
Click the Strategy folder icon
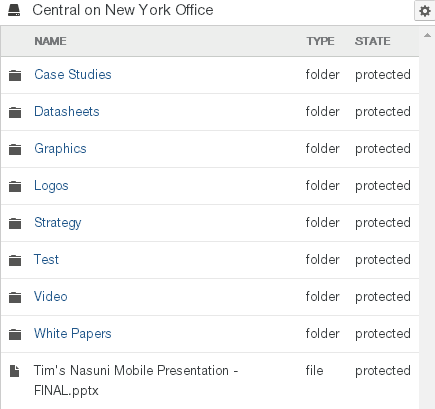[15, 223]
